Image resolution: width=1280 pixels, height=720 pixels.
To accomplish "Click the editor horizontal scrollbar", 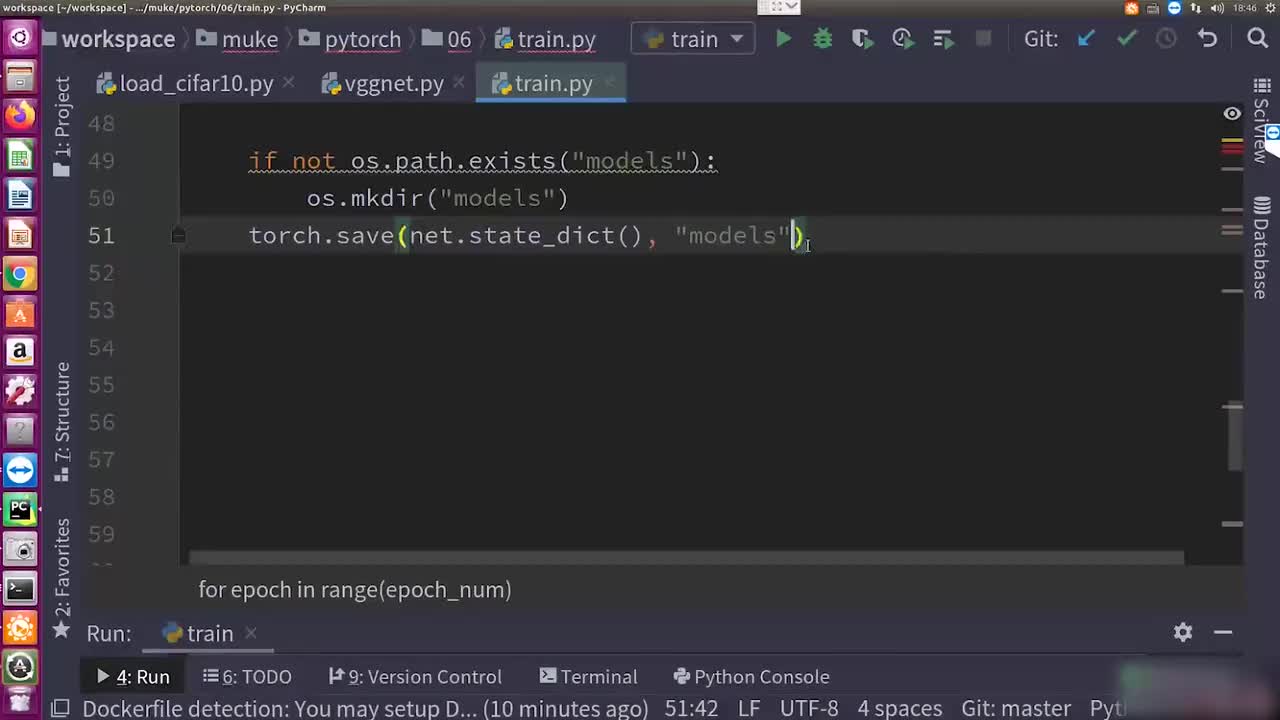I will (x=686, y=558).
